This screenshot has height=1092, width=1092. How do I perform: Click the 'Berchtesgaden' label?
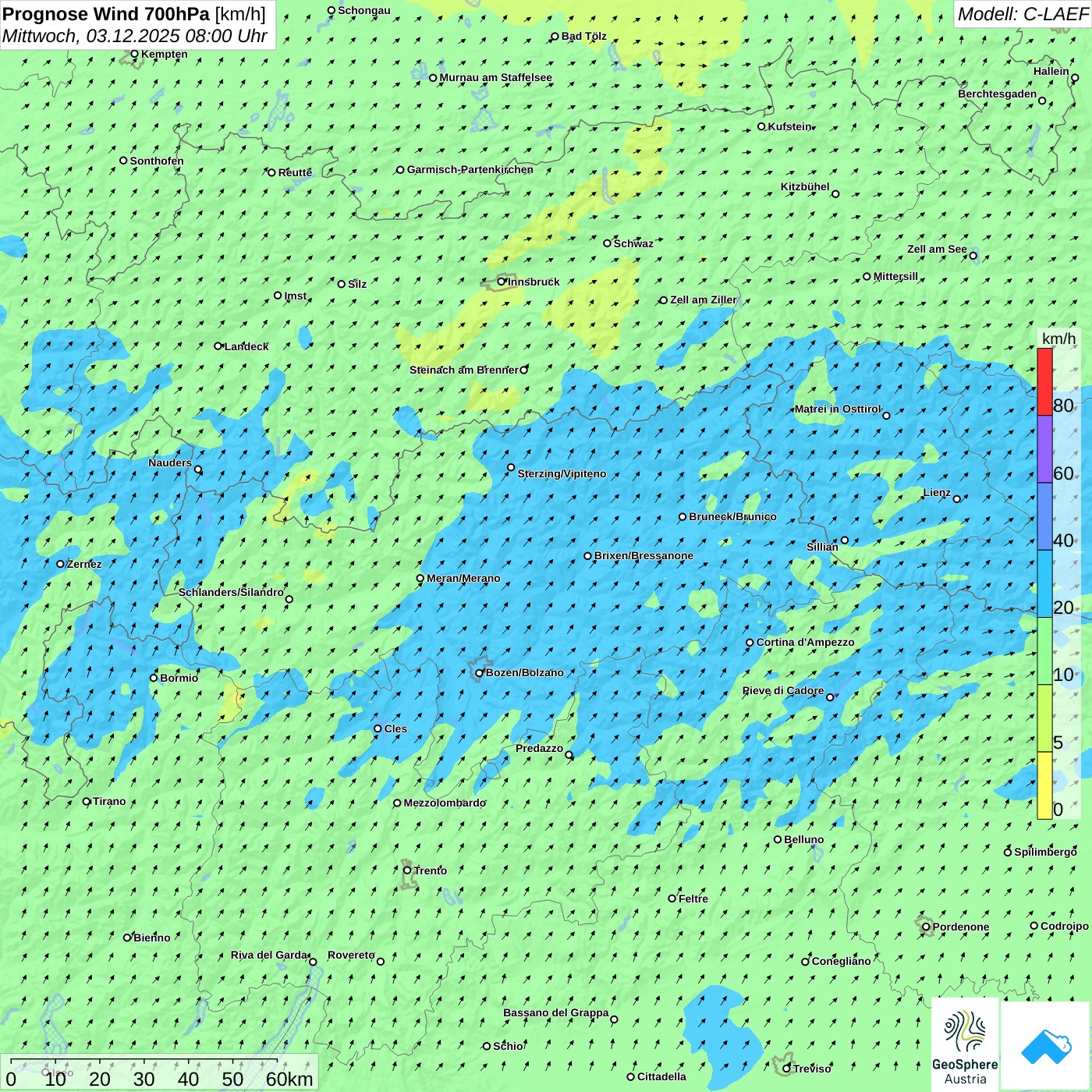[x=998, y=94]
